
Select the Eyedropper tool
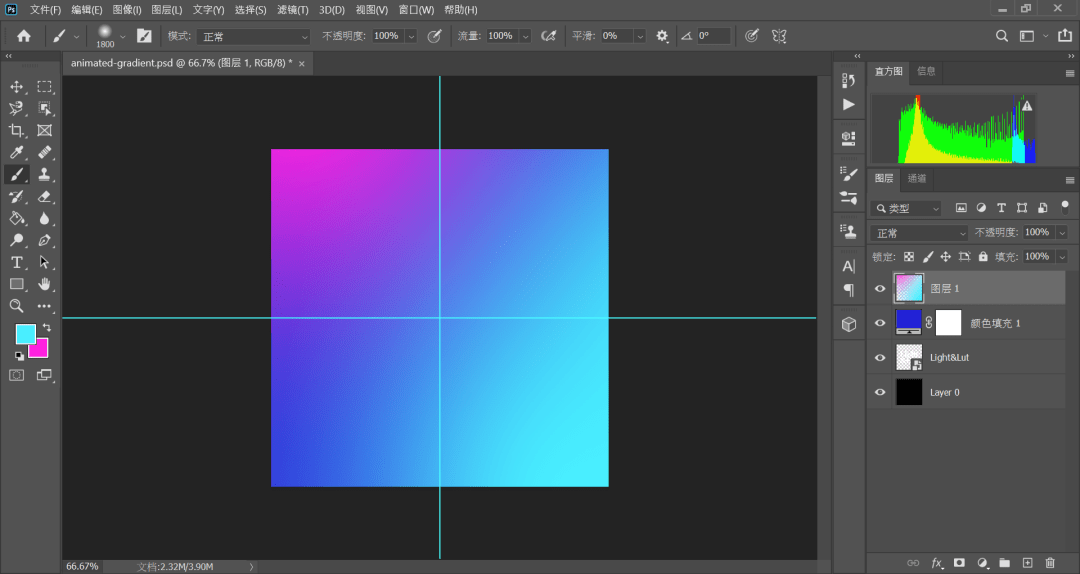click(x=17, y=152)
